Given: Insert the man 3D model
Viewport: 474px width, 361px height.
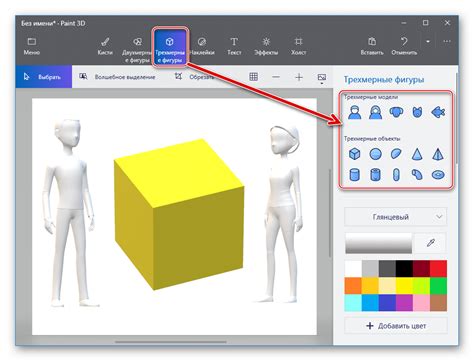Looking at the screenshot, I should [x=355, y=112].
